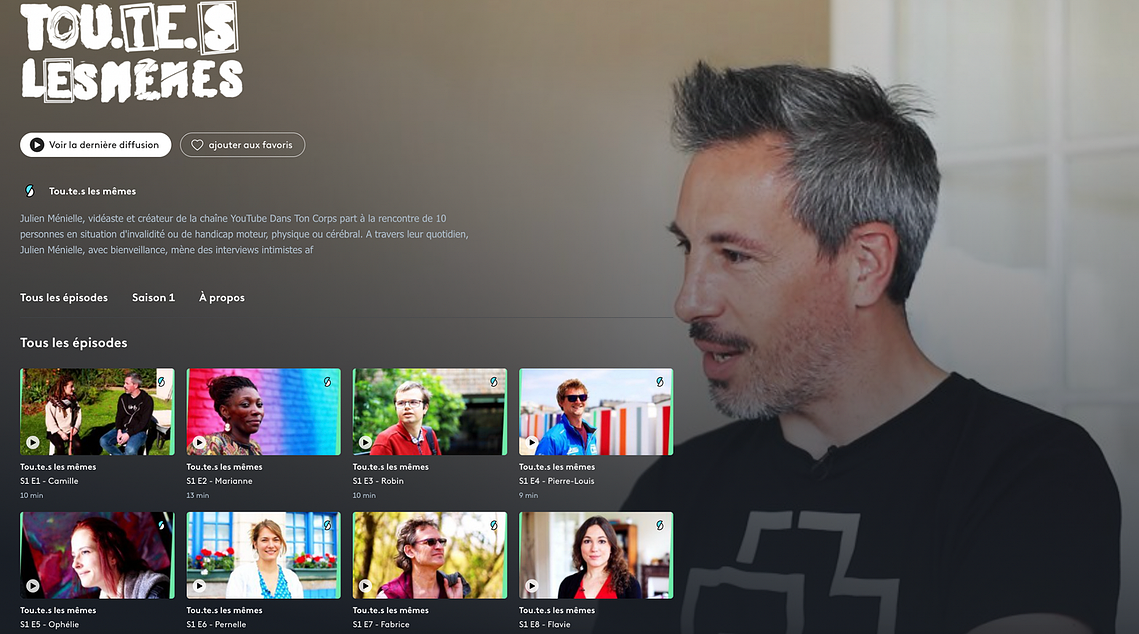Open the S1 E5 Ophélie episode thumbnail
The height and width of the screenshot is (634, 1139).
[97, 556]
